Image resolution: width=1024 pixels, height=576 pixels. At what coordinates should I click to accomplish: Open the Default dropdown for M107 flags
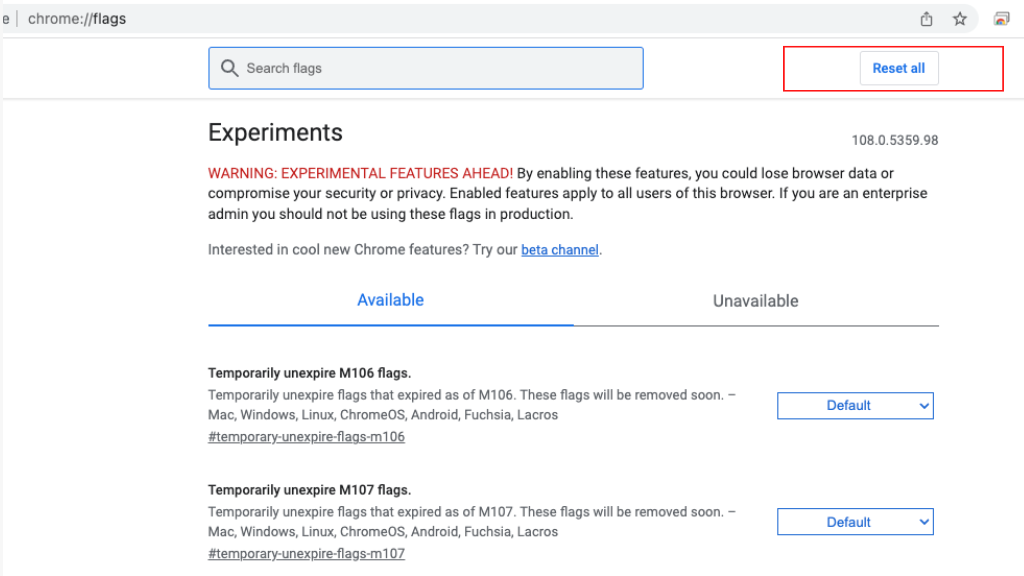[855, 521]
